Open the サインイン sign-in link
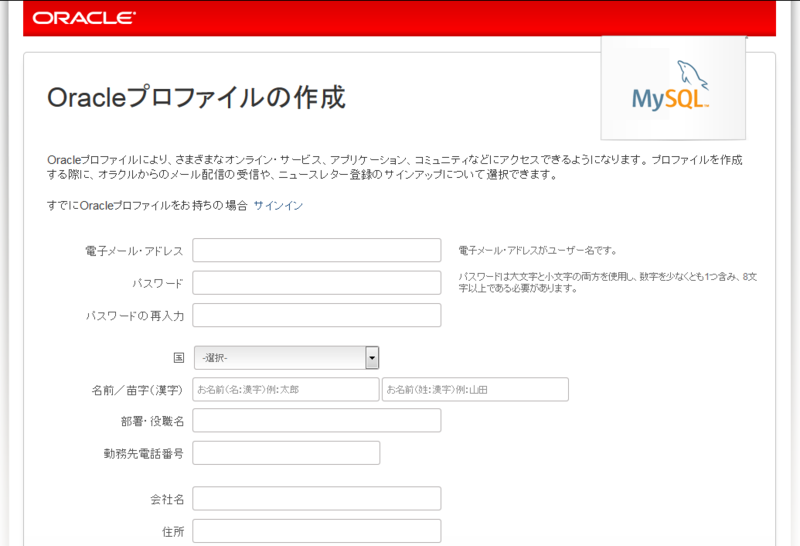800x546 pixels. pos(278,206)
